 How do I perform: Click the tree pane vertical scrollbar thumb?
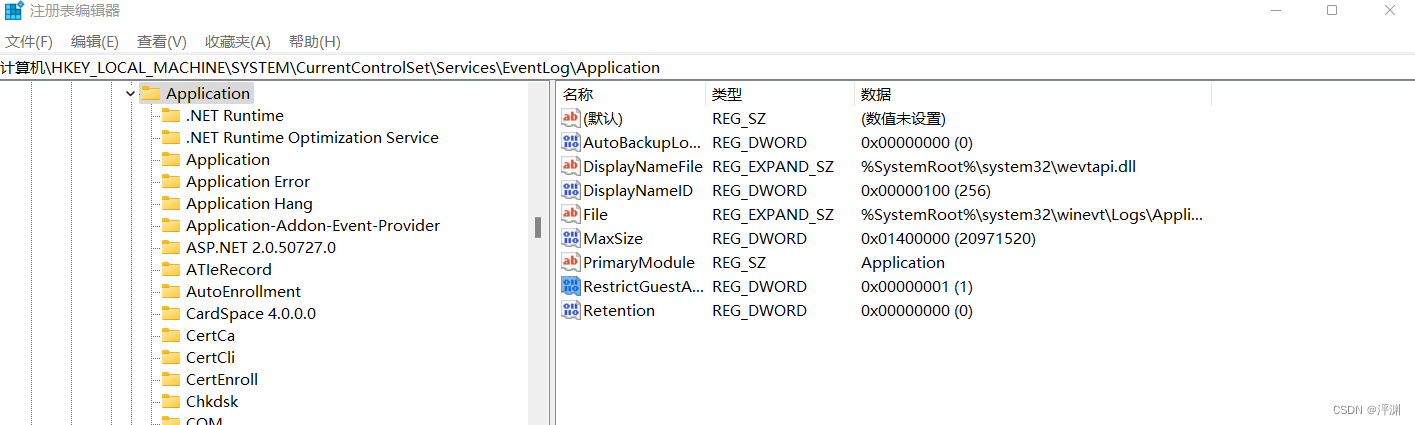click(538, 226)
